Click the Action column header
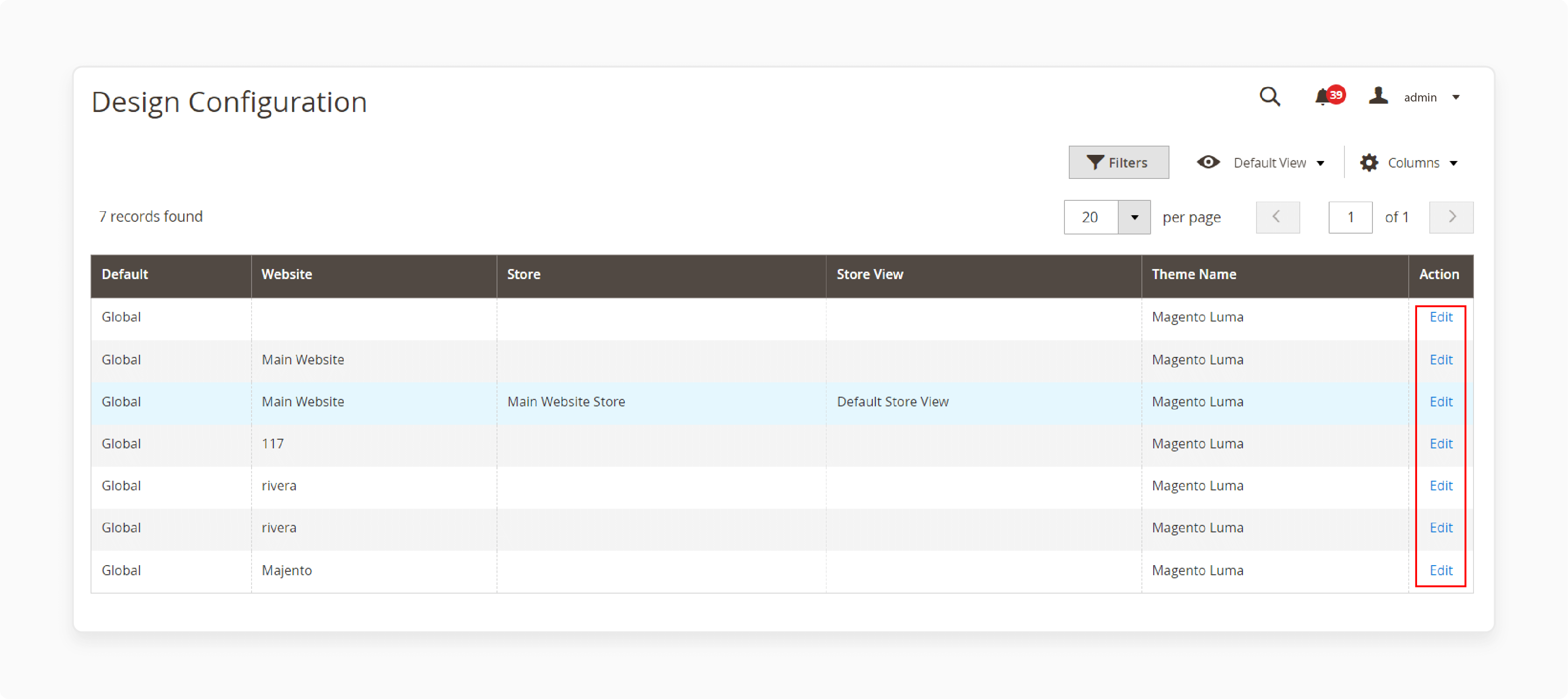The height and width of the screenshot is (699, 1568). (x=1440, y=275)
